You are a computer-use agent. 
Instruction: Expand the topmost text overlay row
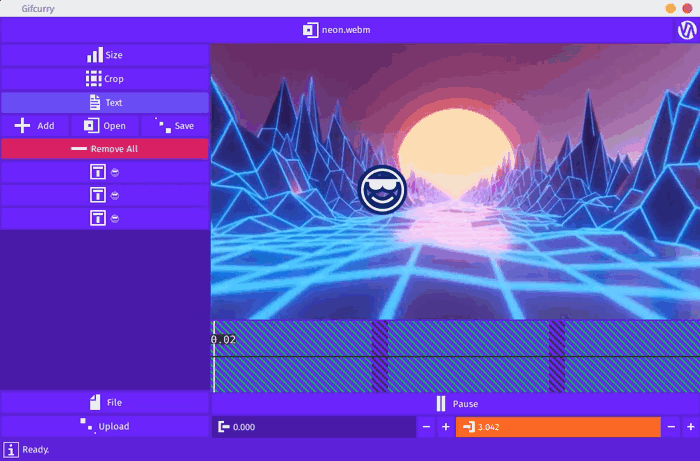(x=105, y=172)
